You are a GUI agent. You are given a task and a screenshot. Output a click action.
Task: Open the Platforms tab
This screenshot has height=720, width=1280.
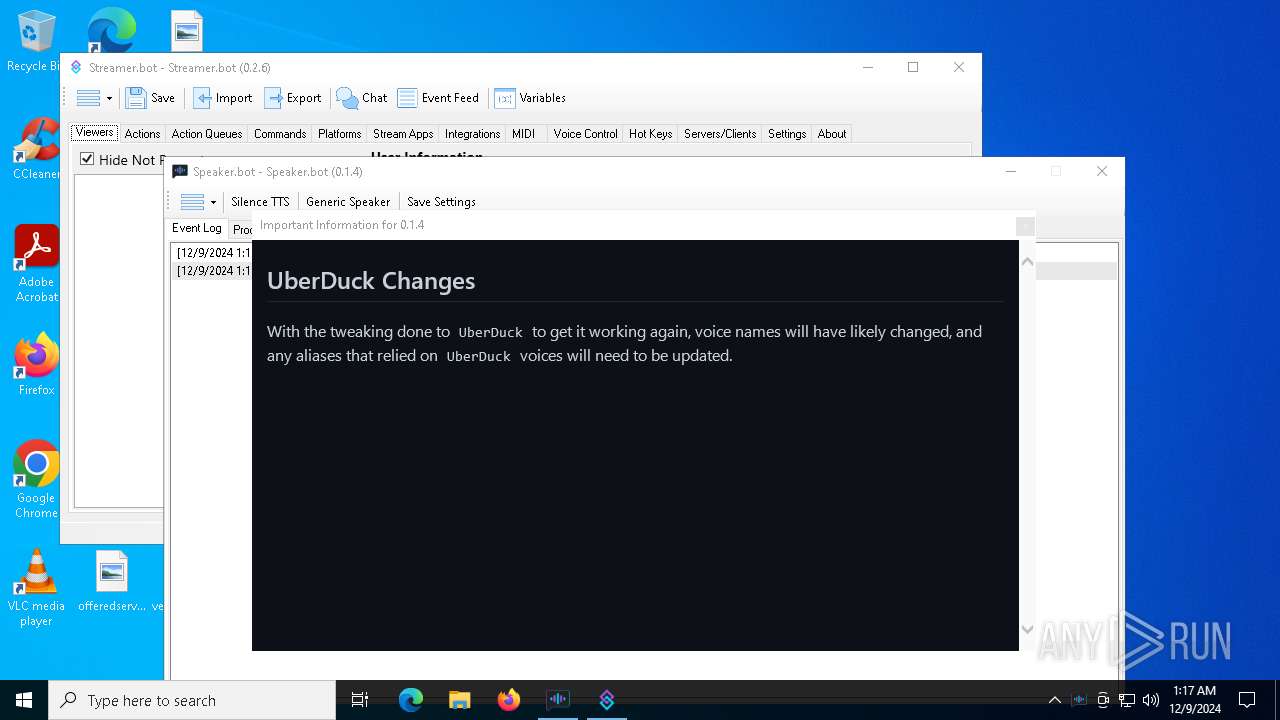[x=340, y=134]
